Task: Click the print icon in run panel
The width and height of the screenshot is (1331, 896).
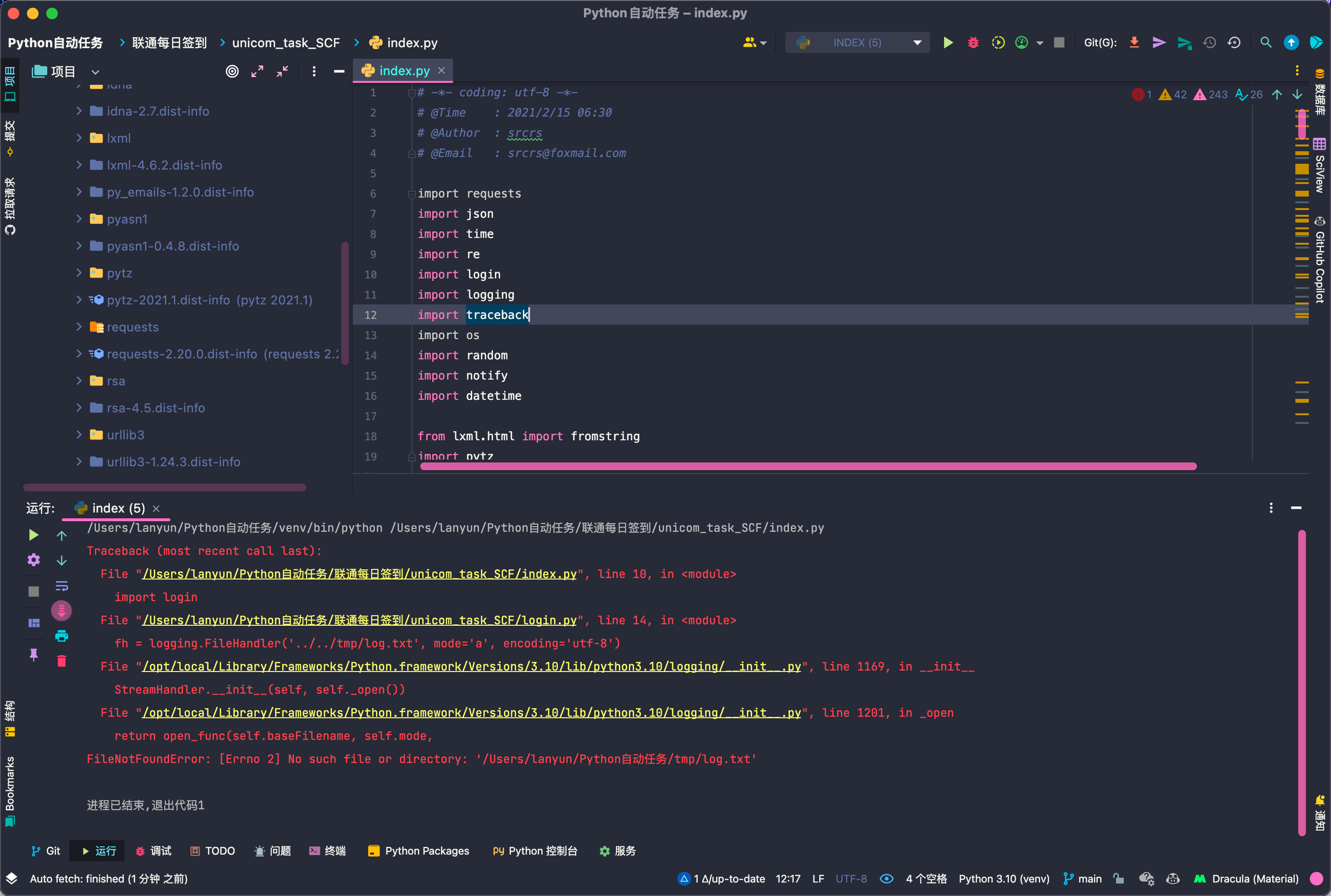Action: coord(61,636)
